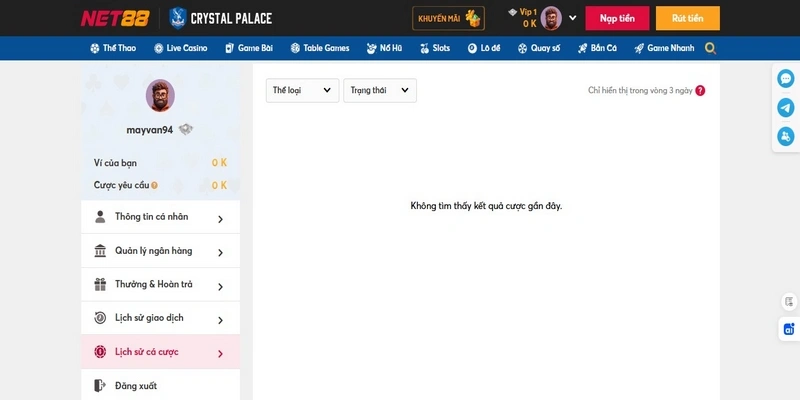
Task: Open the Nổ Hũ menu
Action: (384, 48)
